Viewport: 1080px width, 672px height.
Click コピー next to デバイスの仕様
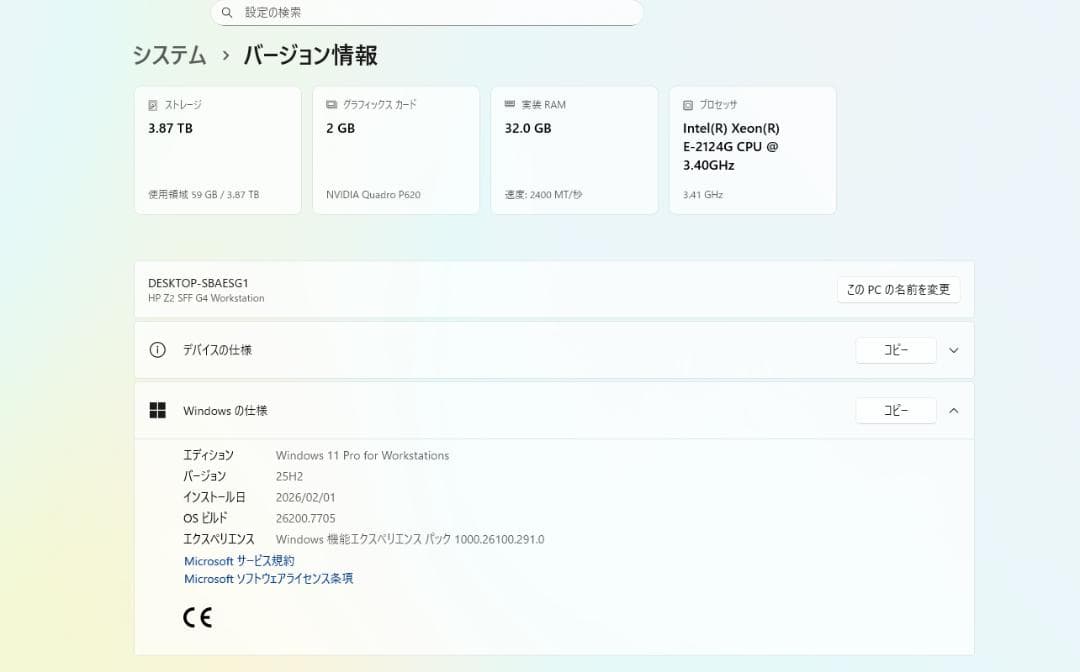[x=895, y=350]
